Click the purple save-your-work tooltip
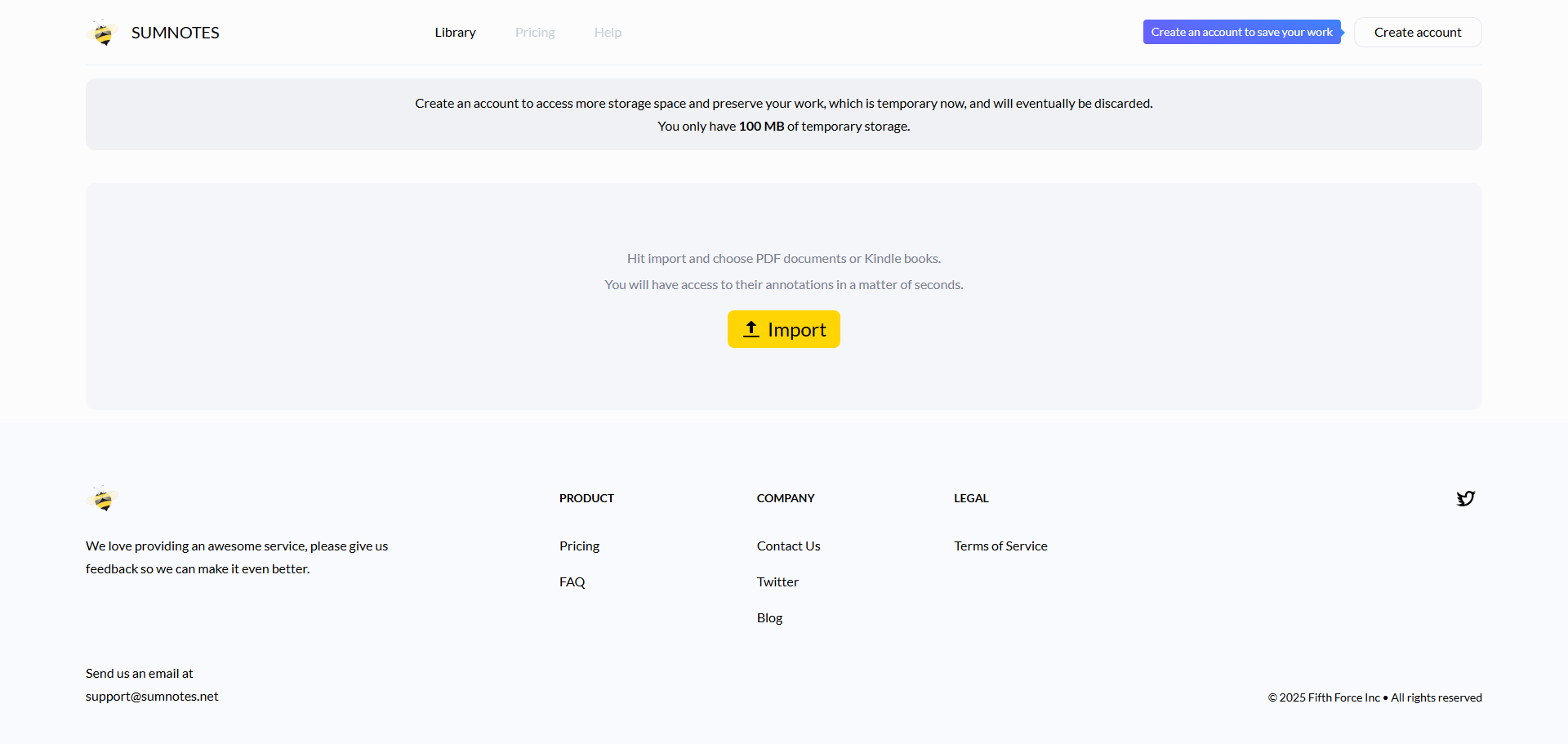This screenshot has height=744, width=1568. [x=1241, y=33]
